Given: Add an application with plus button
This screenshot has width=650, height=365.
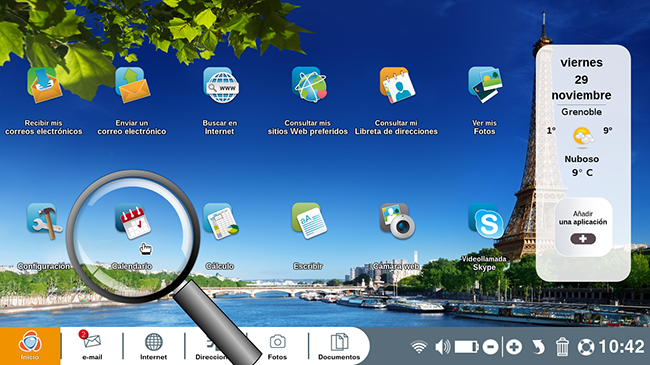Looking at the screenshot, I should pos(583,239).
